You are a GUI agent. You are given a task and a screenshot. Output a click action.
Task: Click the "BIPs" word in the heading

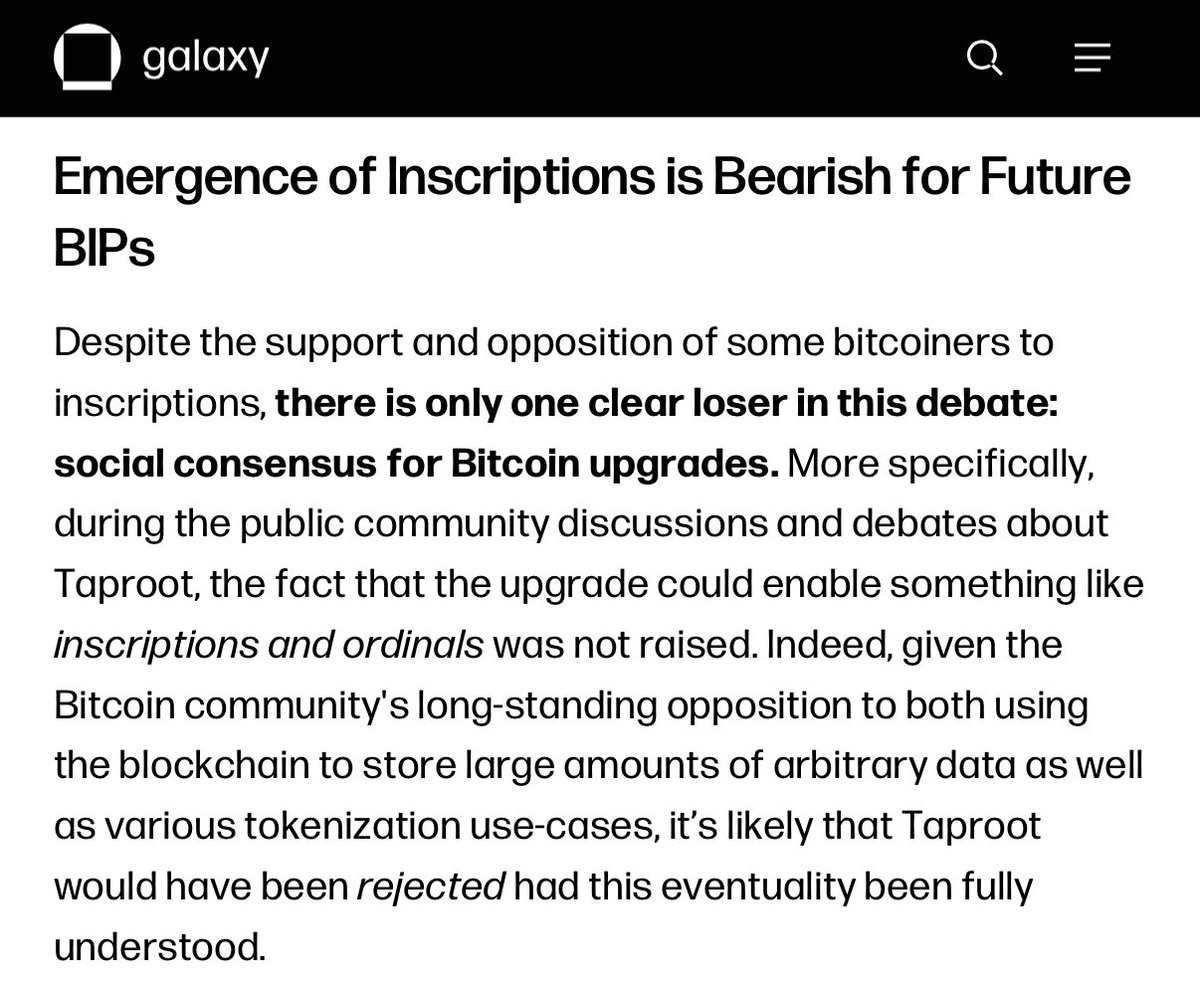click(x=104, y=246)
